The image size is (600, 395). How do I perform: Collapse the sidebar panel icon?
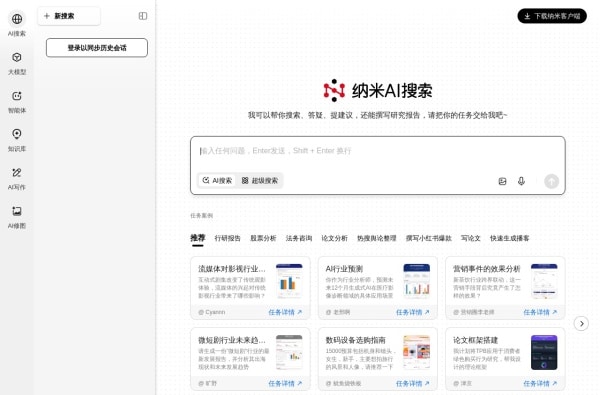(x=143, y=16)
